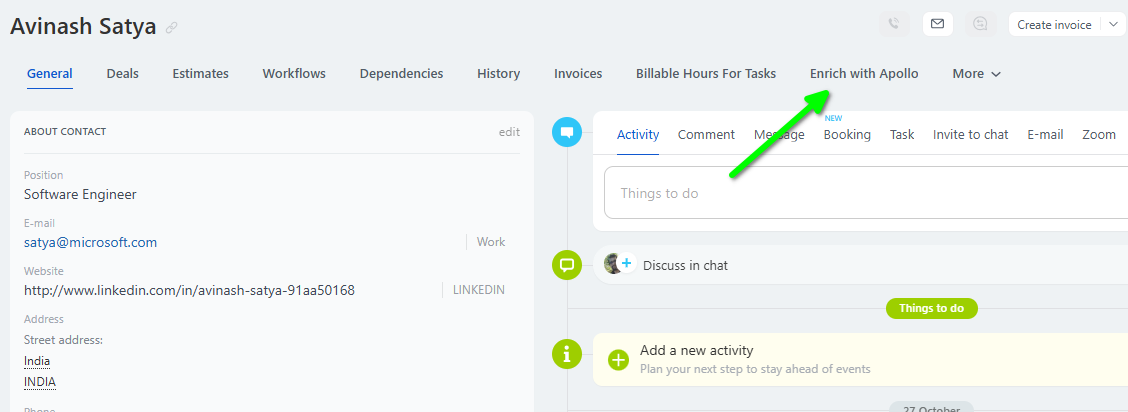This screenshot has height=412, width=1128.
Task: Expand the Create invoice dropdown arrow
Action: pos(1113,24)
